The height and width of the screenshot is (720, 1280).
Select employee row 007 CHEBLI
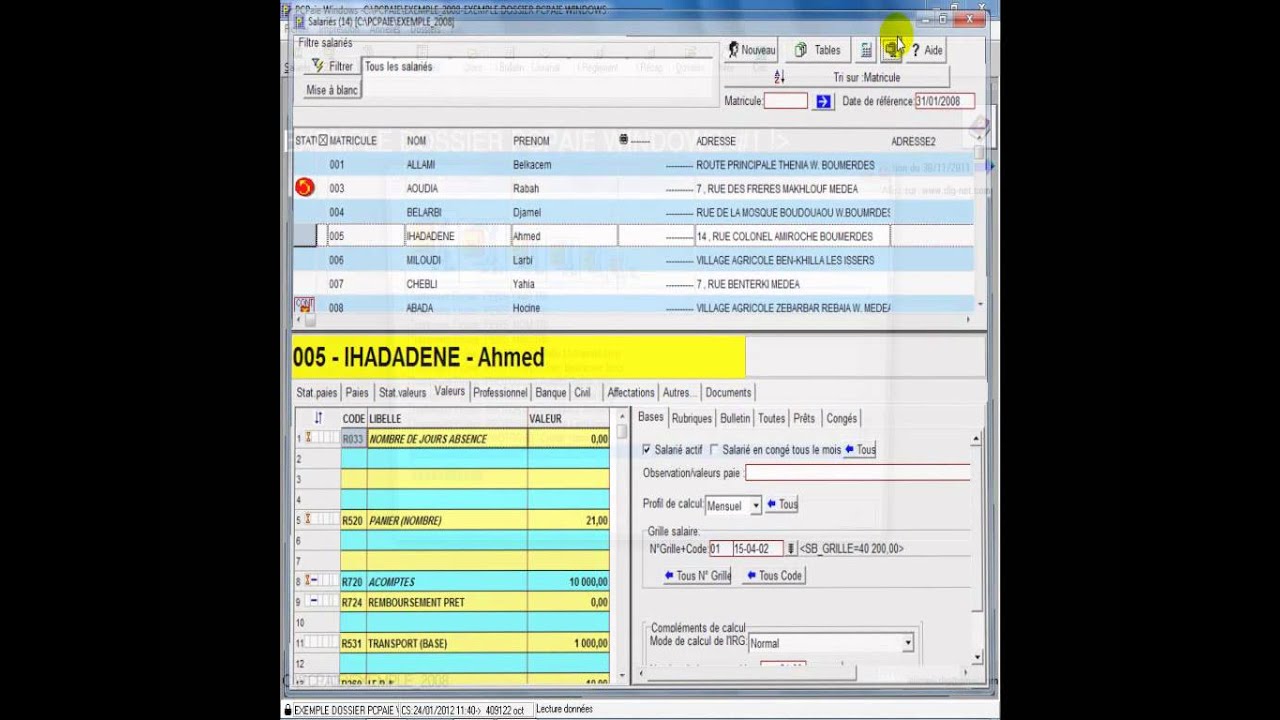pos(634,284)
